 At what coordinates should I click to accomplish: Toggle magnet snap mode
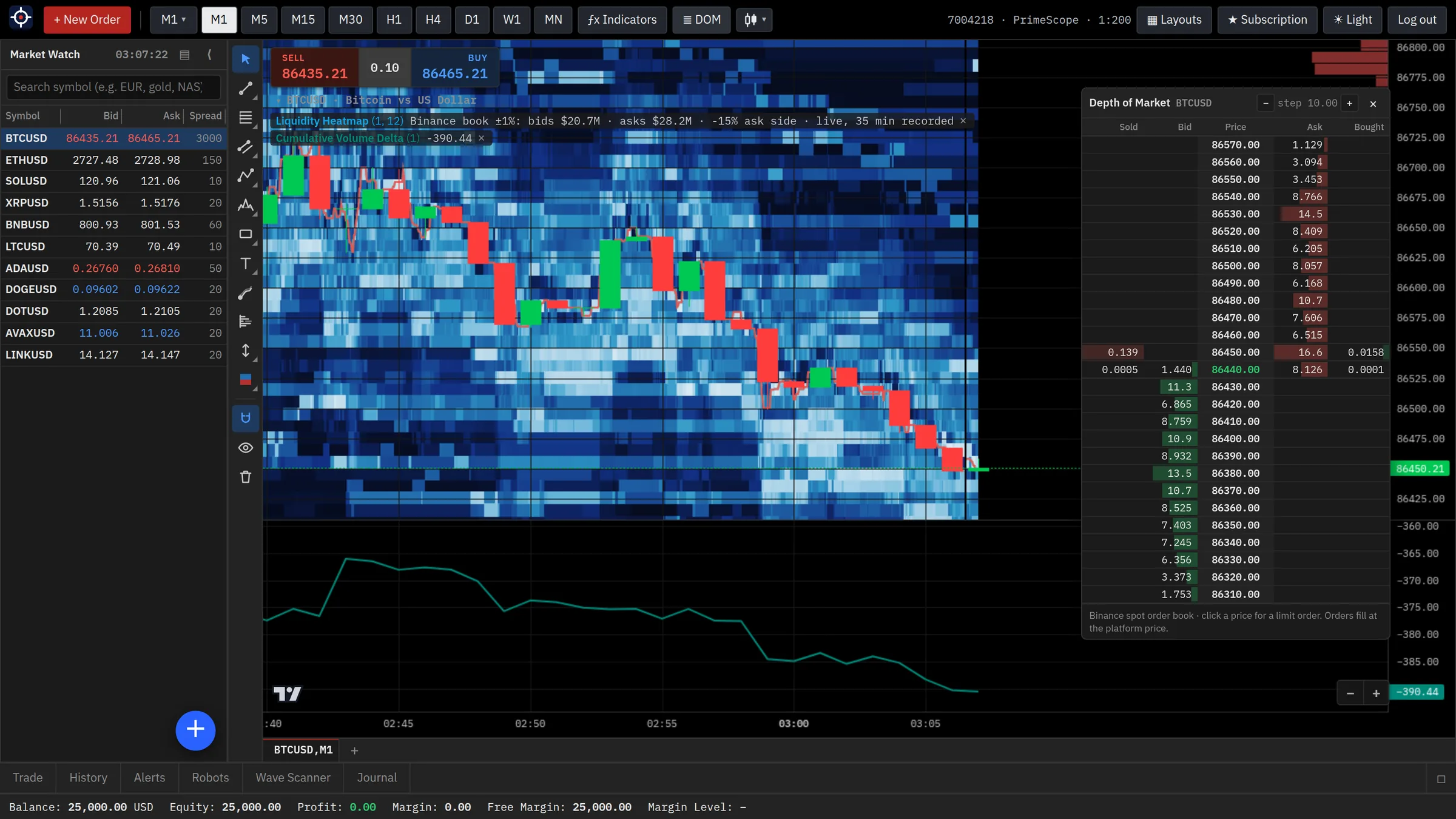tap(245, 418)
